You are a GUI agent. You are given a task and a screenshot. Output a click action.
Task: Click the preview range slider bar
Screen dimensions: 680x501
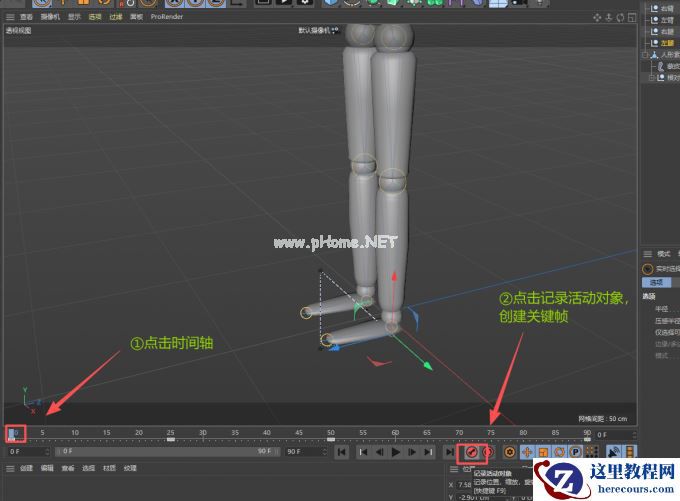click(x=167, y=452)
